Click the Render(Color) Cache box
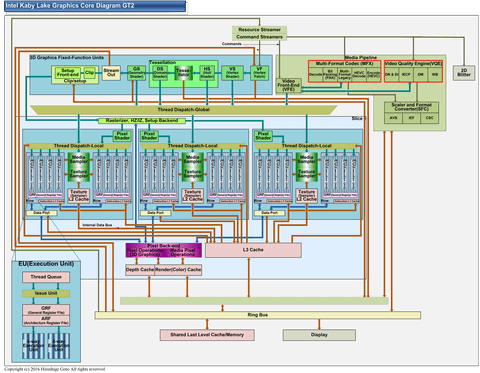Viewport: 480px width, 373px height. click(178, 270)
